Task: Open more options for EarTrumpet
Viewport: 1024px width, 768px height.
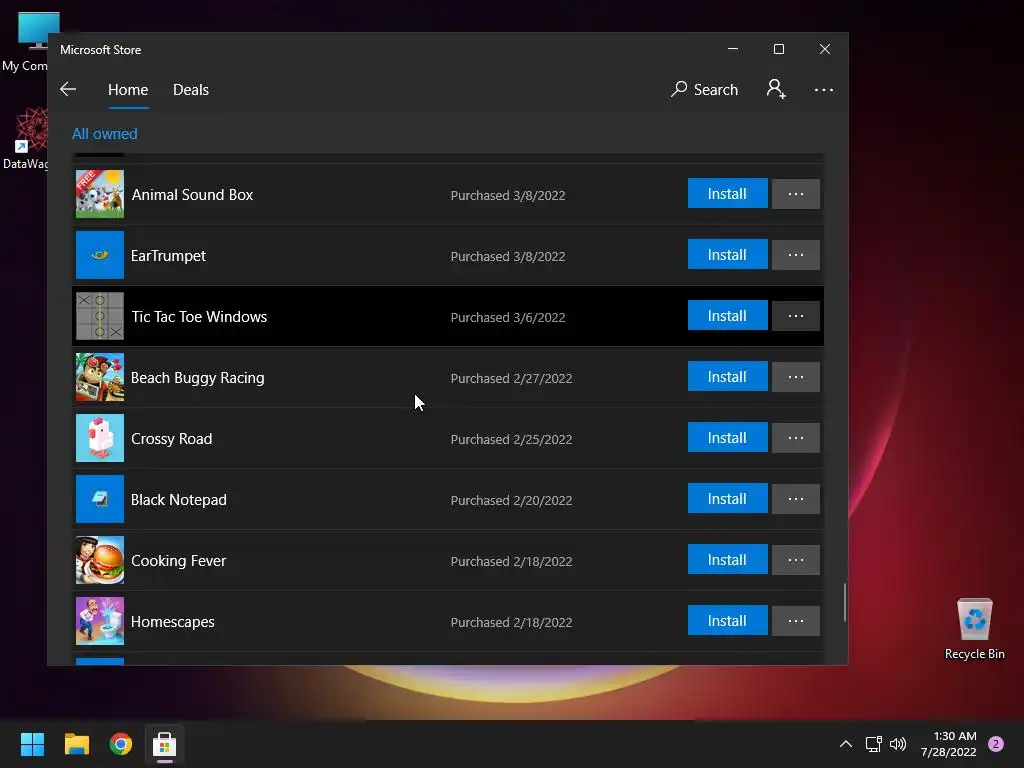Action: (795, 255)
